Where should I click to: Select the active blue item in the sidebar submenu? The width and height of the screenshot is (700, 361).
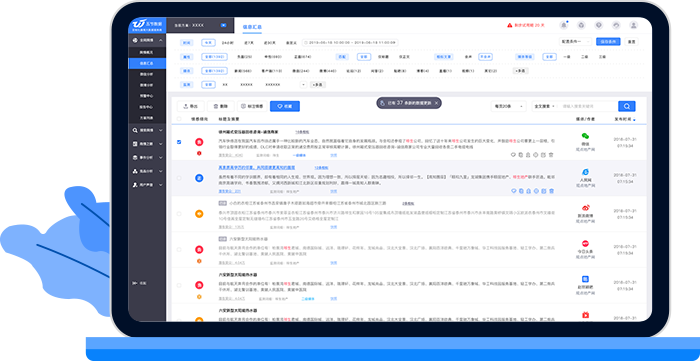(x=147, y=63)
